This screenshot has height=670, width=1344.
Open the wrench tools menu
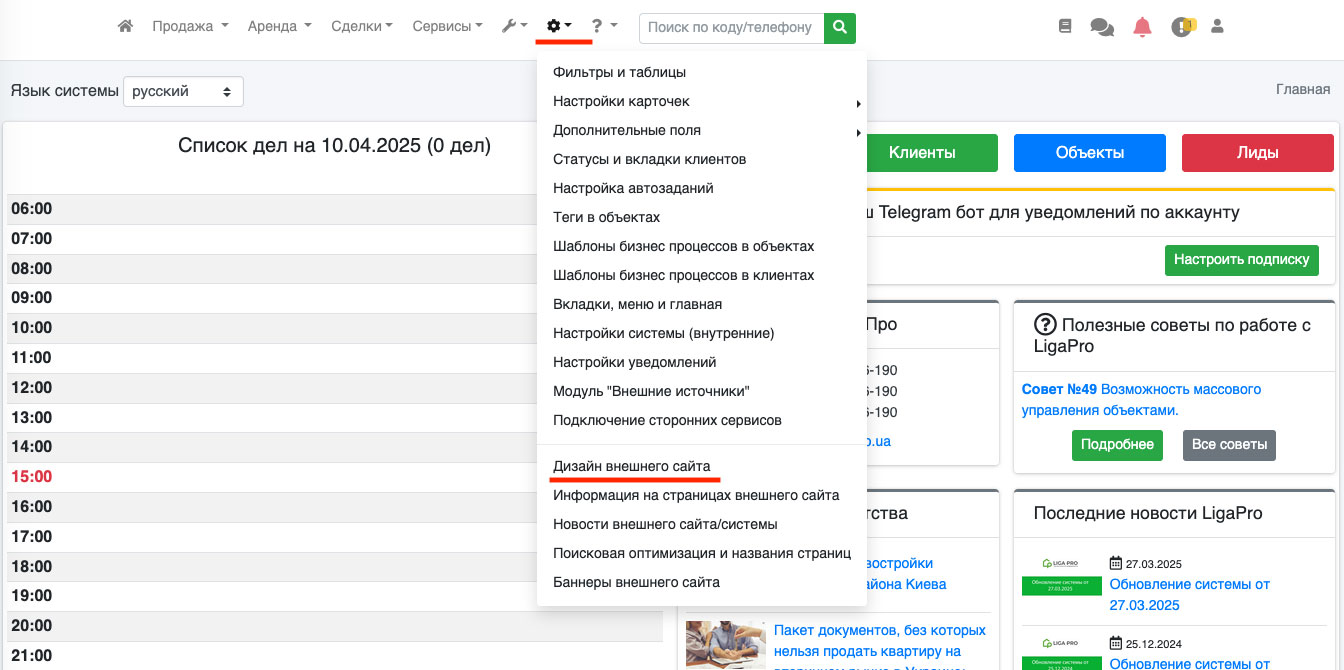click(514, 27)
